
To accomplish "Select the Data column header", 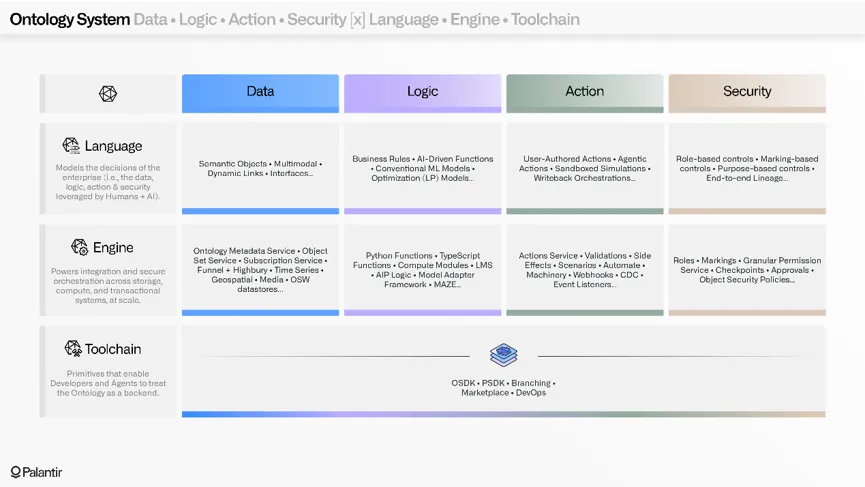I will [x=260, y=93].
